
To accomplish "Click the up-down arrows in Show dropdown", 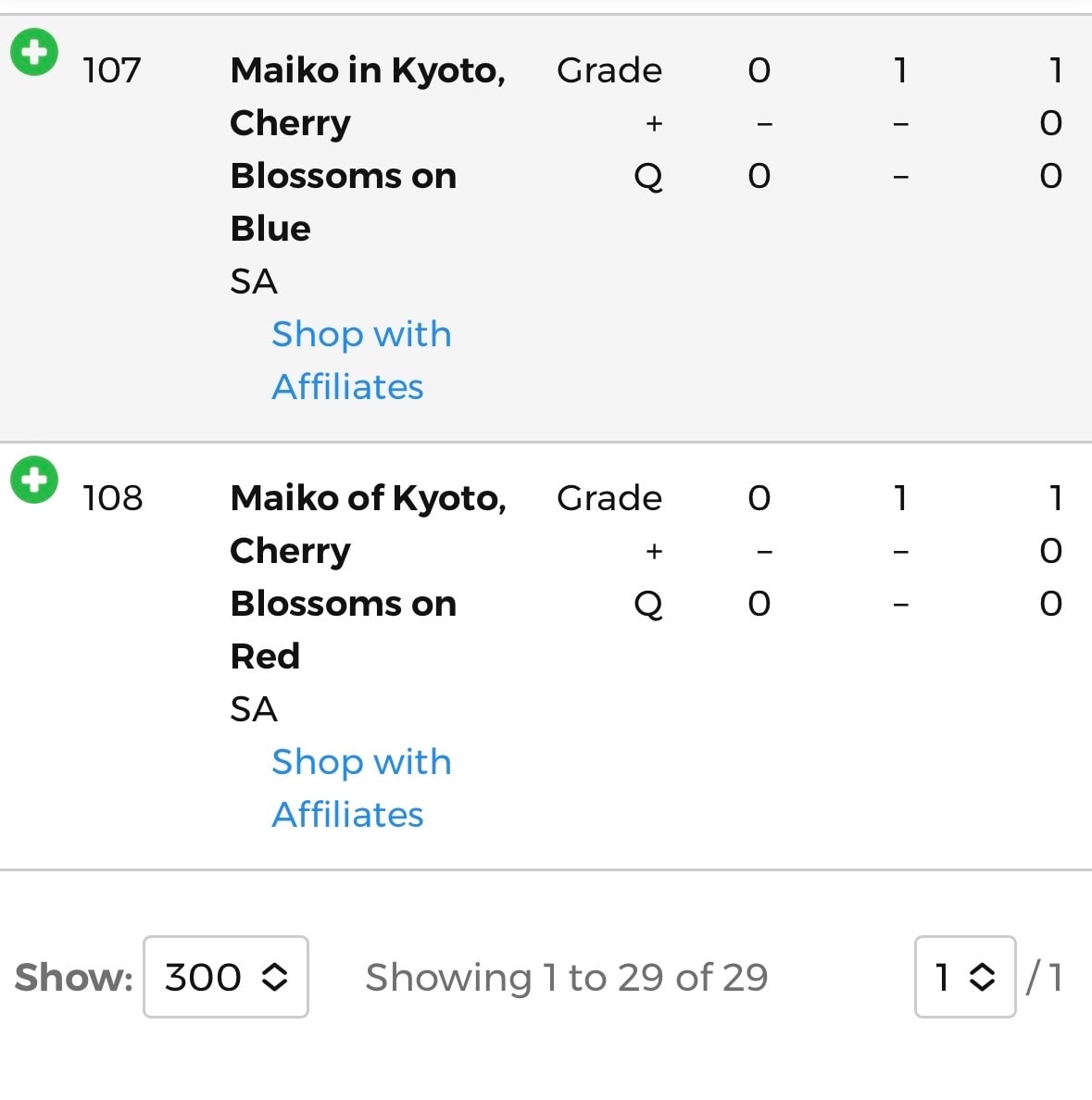I will 274,977.
